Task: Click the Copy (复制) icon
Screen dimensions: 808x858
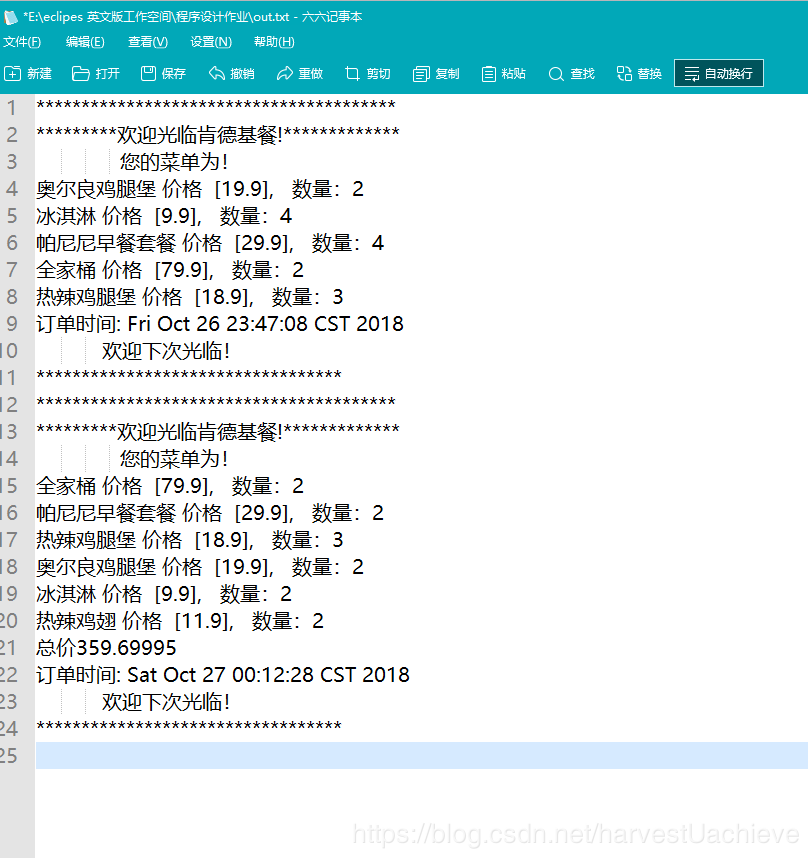Action: click(421, 74)
